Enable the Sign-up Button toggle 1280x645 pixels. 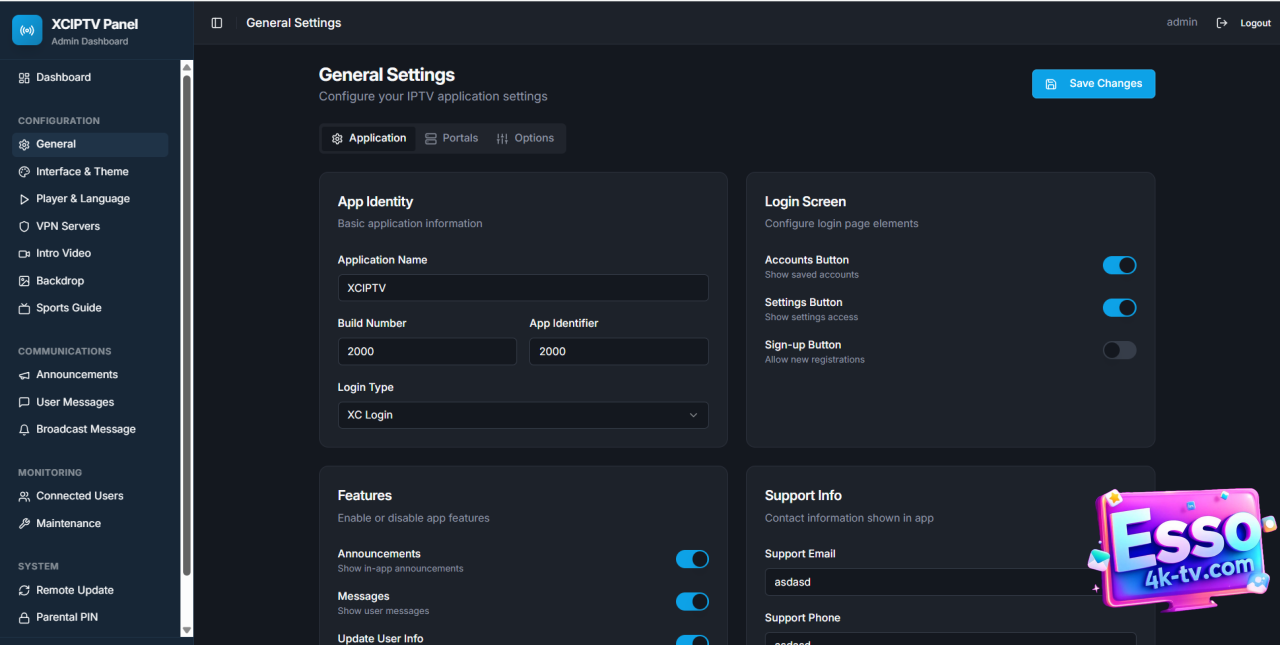click(x=1119, y=350)
